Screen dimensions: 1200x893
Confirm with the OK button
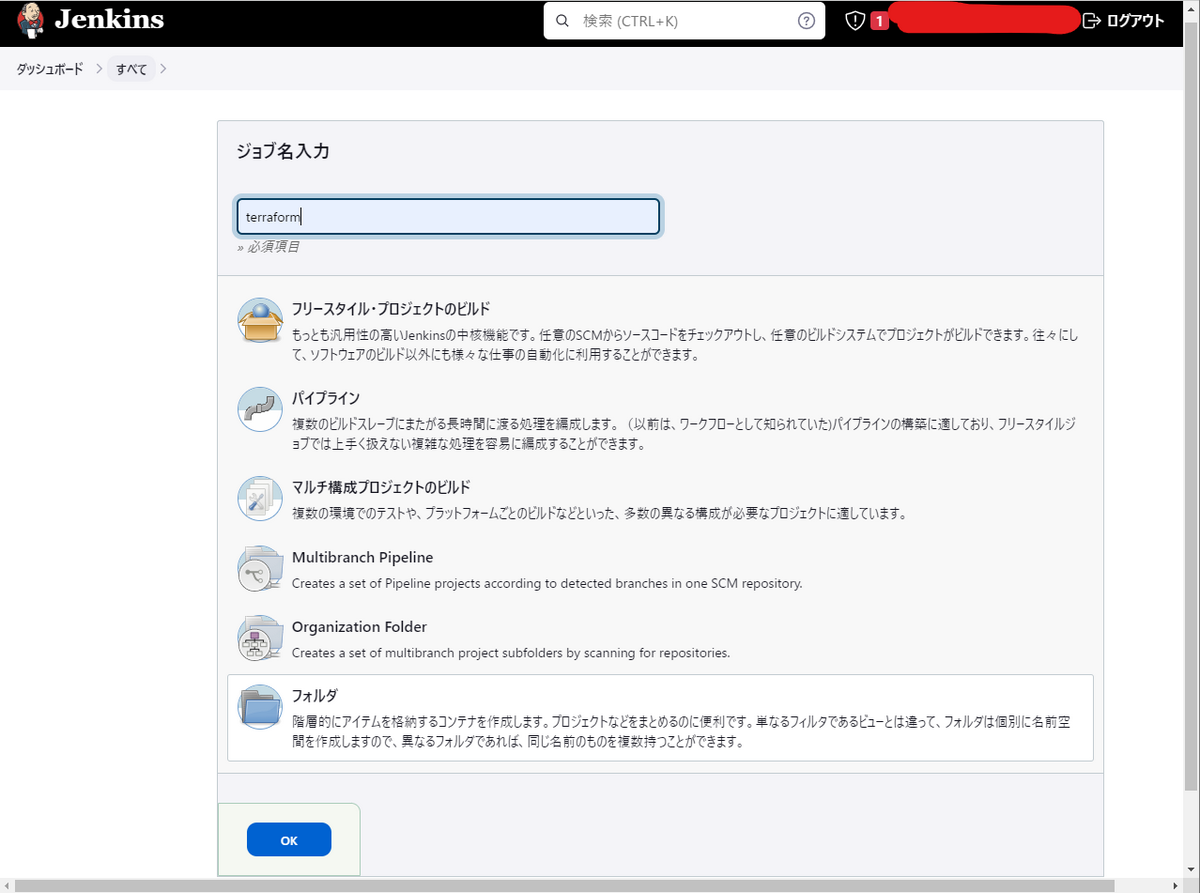tap(289, 840)
